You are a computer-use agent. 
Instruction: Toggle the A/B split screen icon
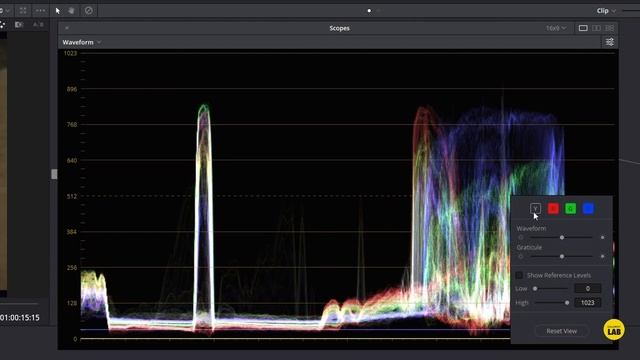(38, 25)
